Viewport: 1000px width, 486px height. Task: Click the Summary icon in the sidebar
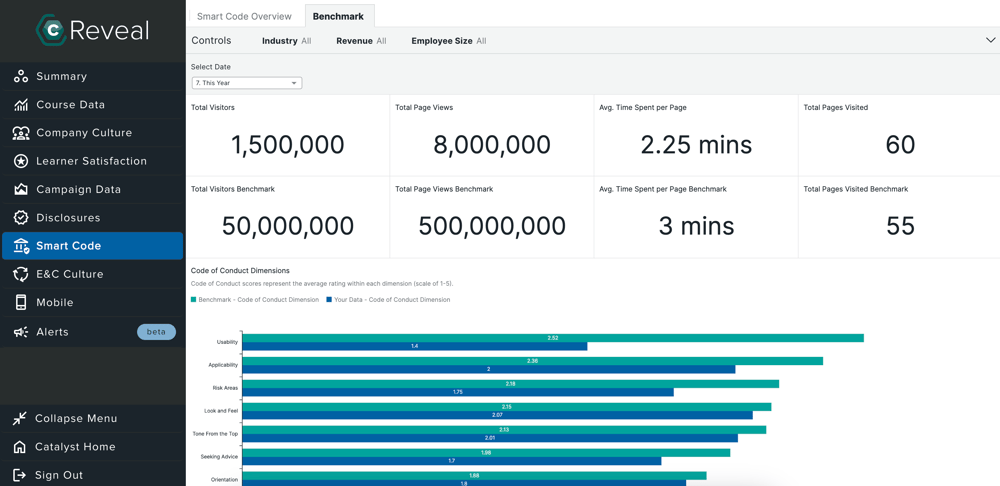click(20, 77)
